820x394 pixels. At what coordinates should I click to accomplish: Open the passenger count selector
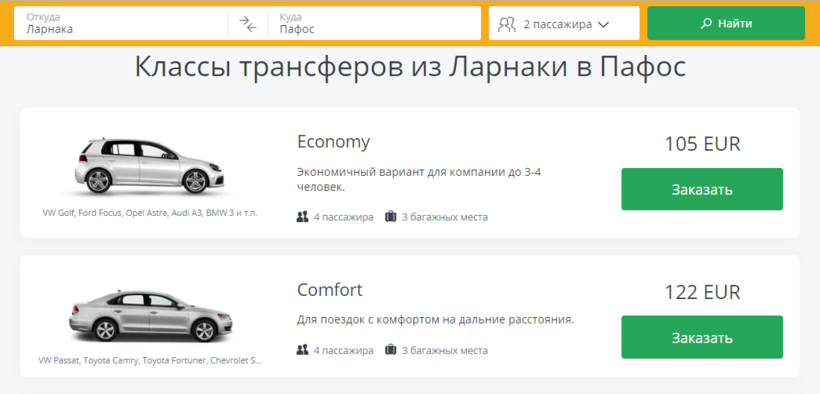pyautogui.click(x=564, y=24)
